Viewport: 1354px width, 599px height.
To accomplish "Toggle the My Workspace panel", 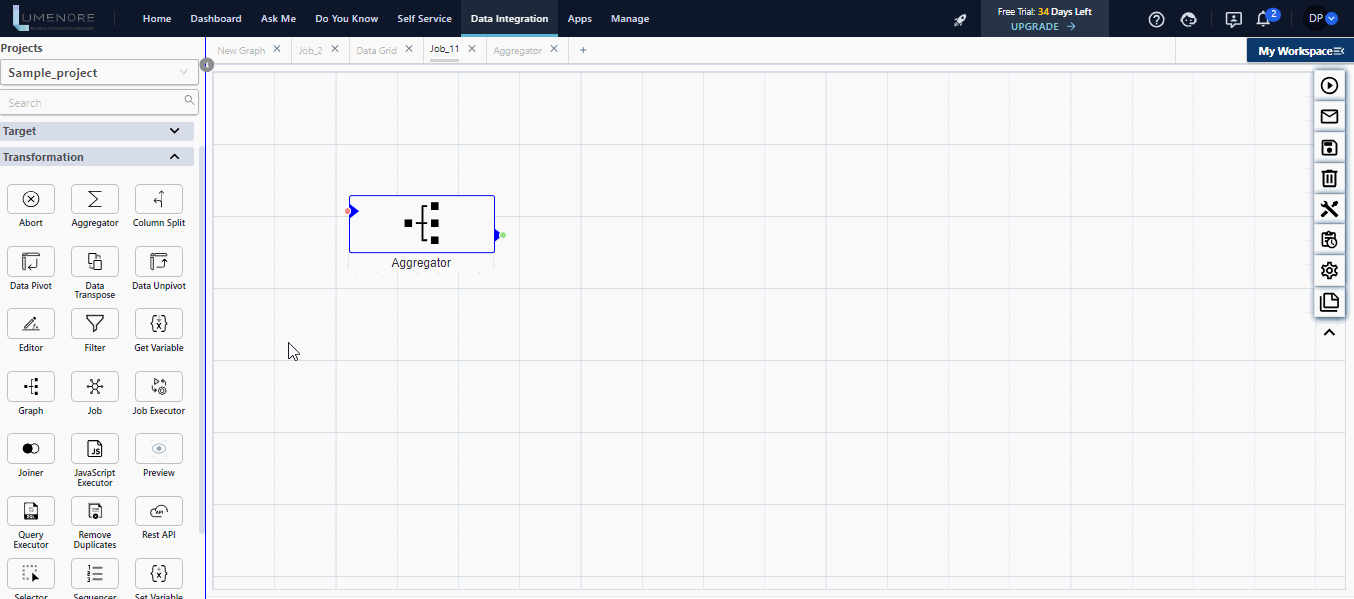I will (1300, 51).
